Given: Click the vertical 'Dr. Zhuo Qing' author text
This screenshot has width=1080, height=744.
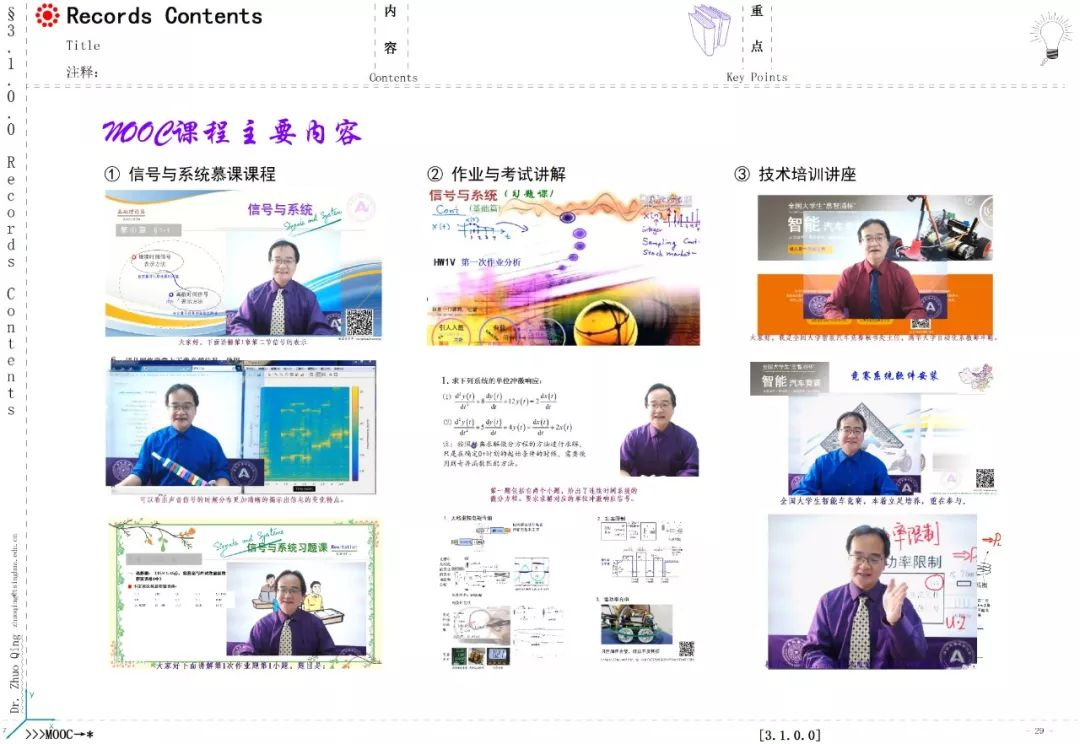Looking at the screenshot, I should click(x=14, y=674).
